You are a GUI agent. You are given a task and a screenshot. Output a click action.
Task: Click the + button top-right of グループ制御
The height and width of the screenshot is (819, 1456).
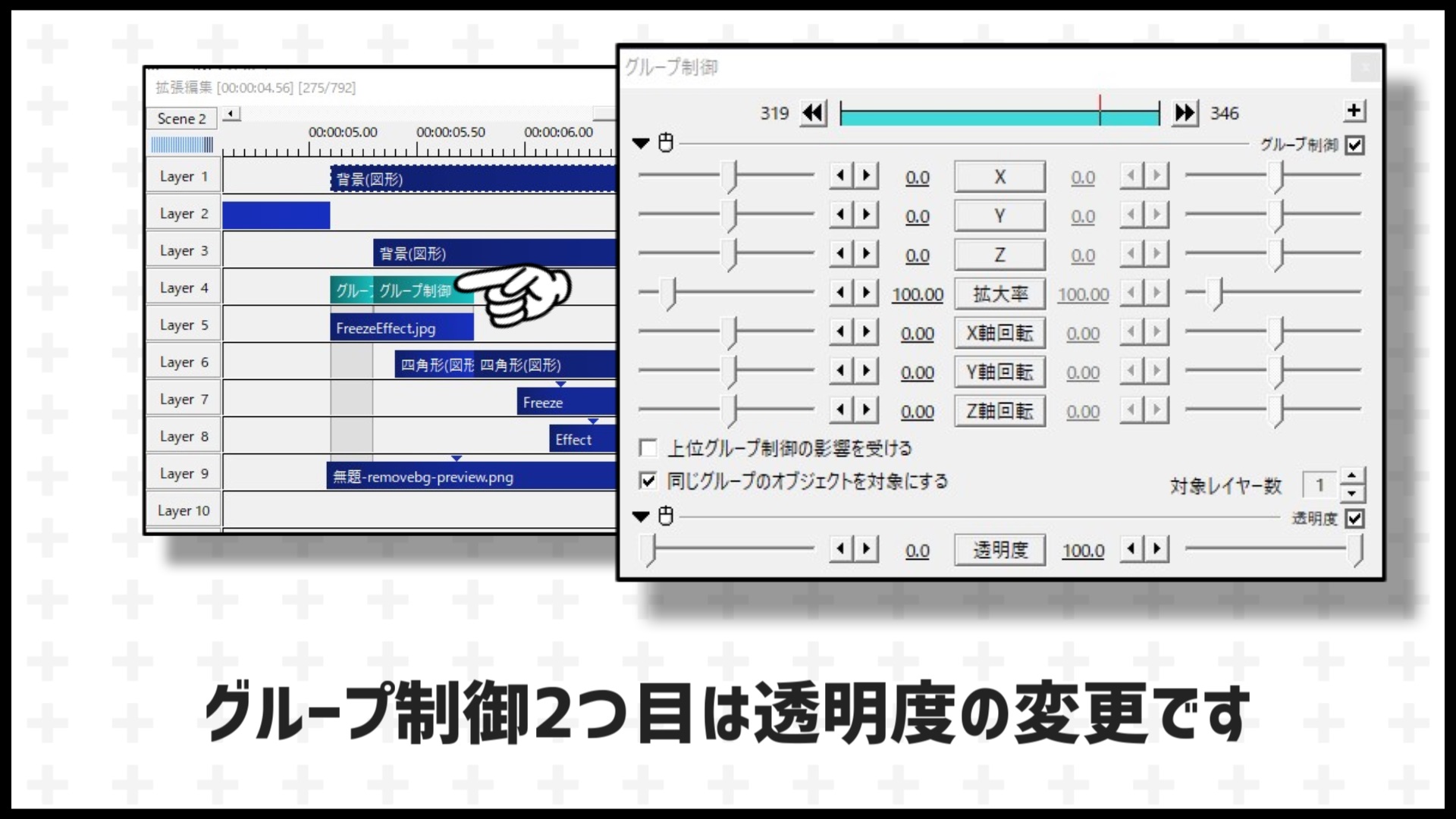[x=1356, y=111]
